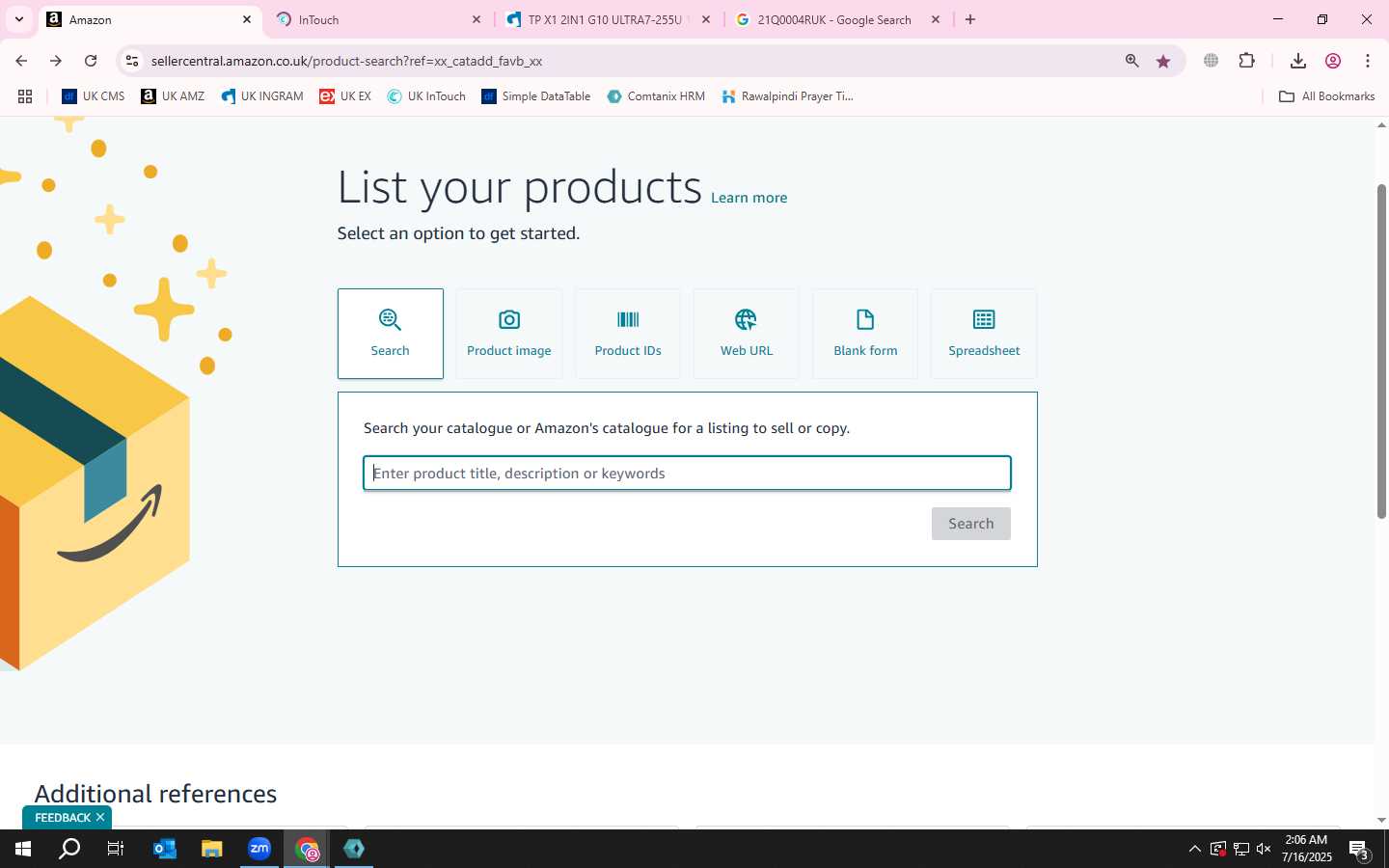Open Zoom from the taskbar
1389x868 pixels.
tap(259, 849)
